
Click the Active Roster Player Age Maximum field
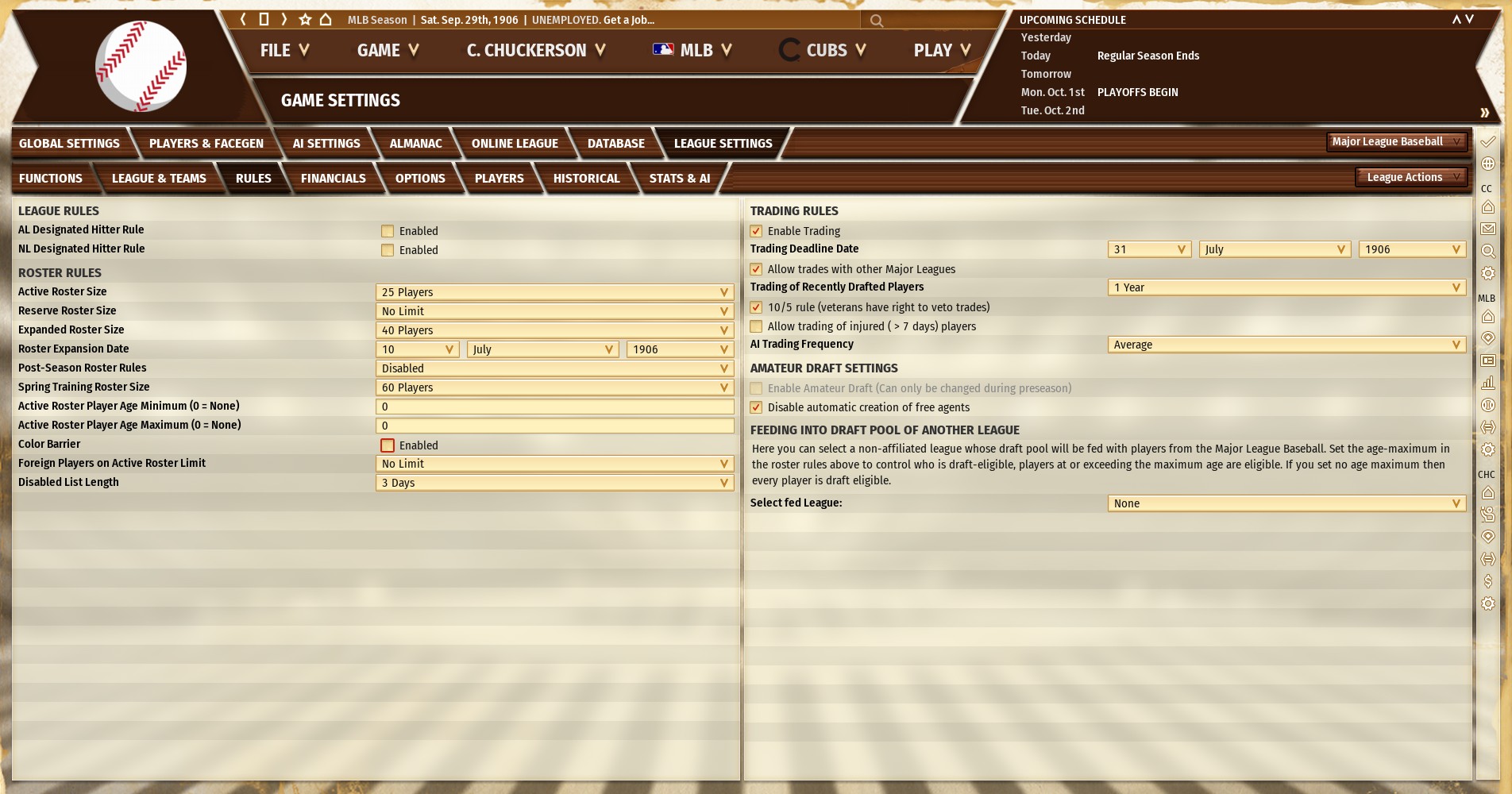(x=554, y=426)
